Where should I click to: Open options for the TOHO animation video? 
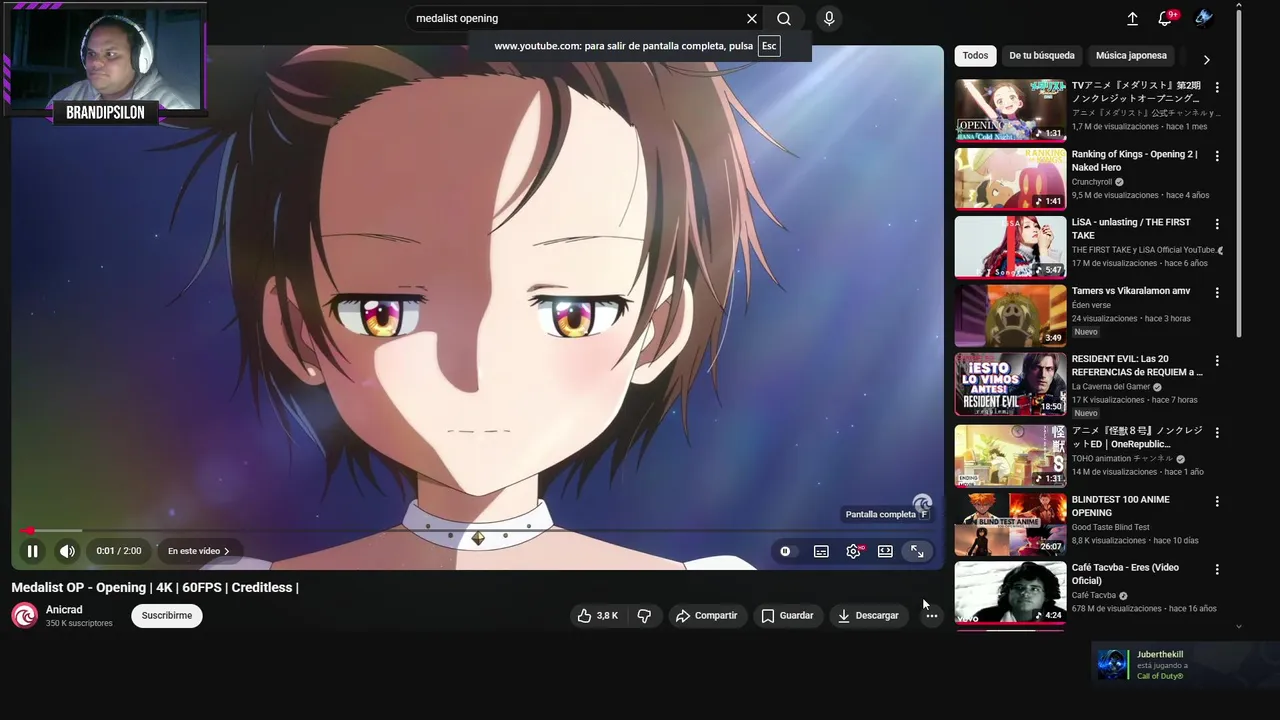click(x=1217, y=433)
